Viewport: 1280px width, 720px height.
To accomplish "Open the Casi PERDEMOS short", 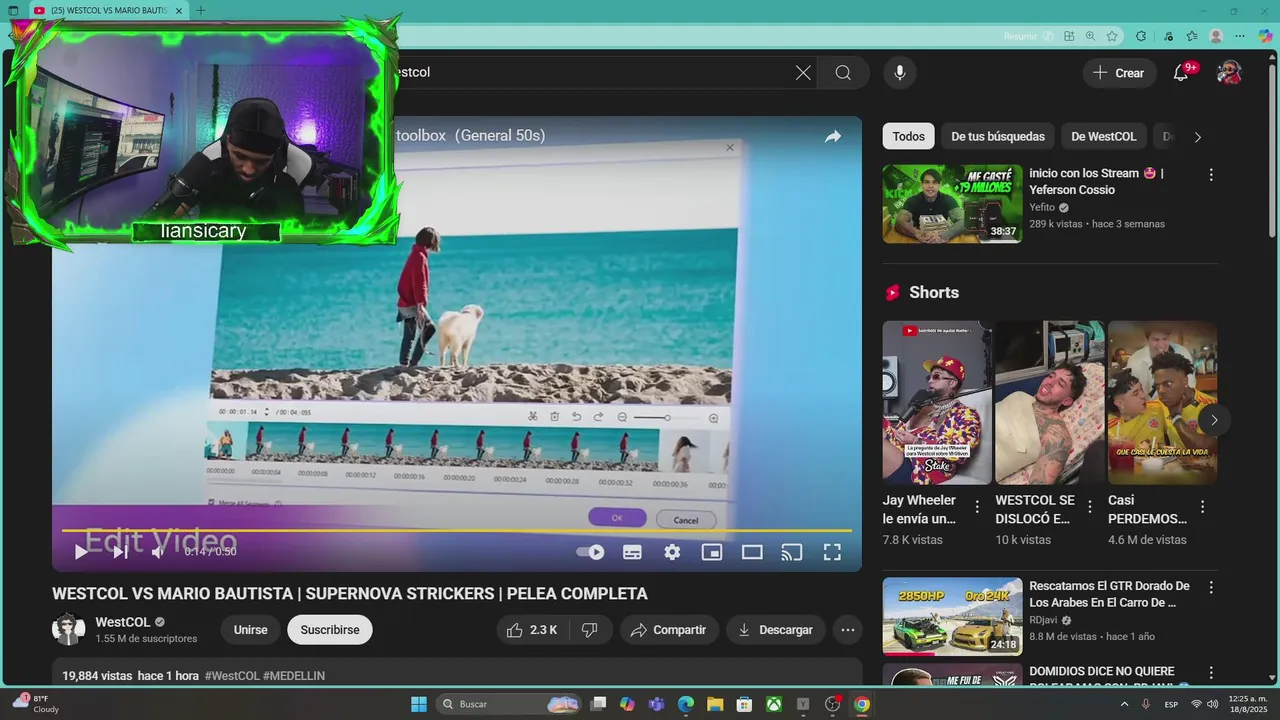I will point(1162,403).
